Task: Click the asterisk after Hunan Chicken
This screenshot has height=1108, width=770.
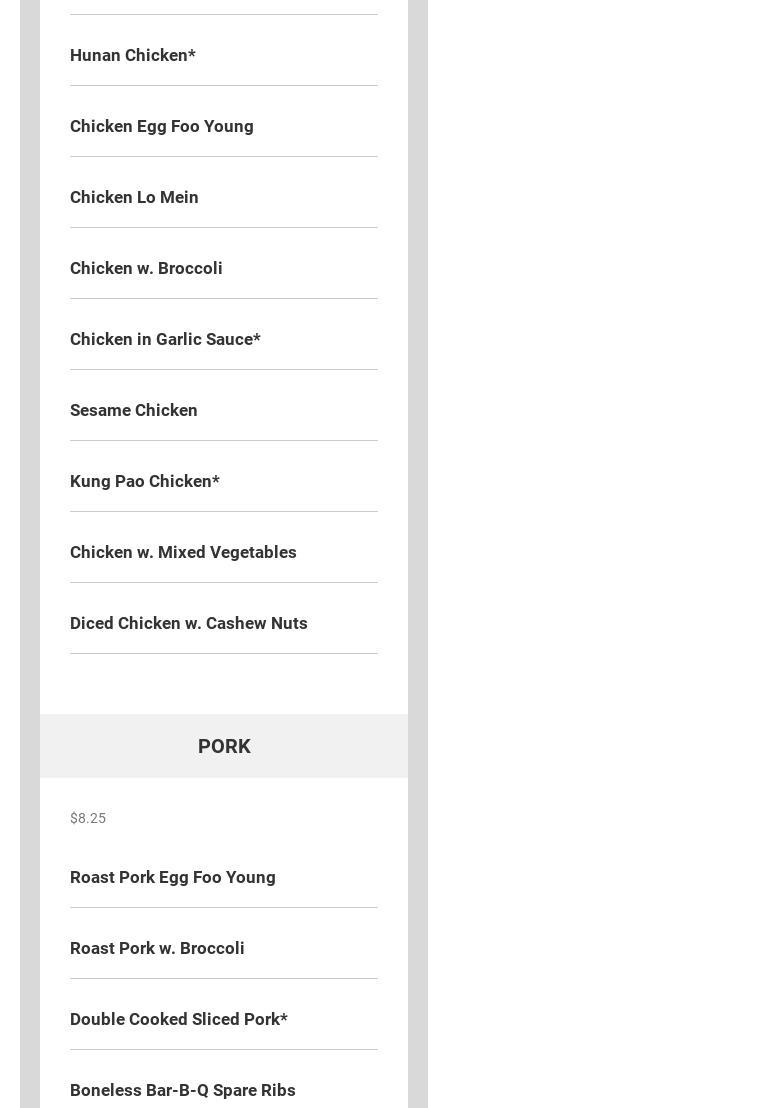Action: click(192, 53)
